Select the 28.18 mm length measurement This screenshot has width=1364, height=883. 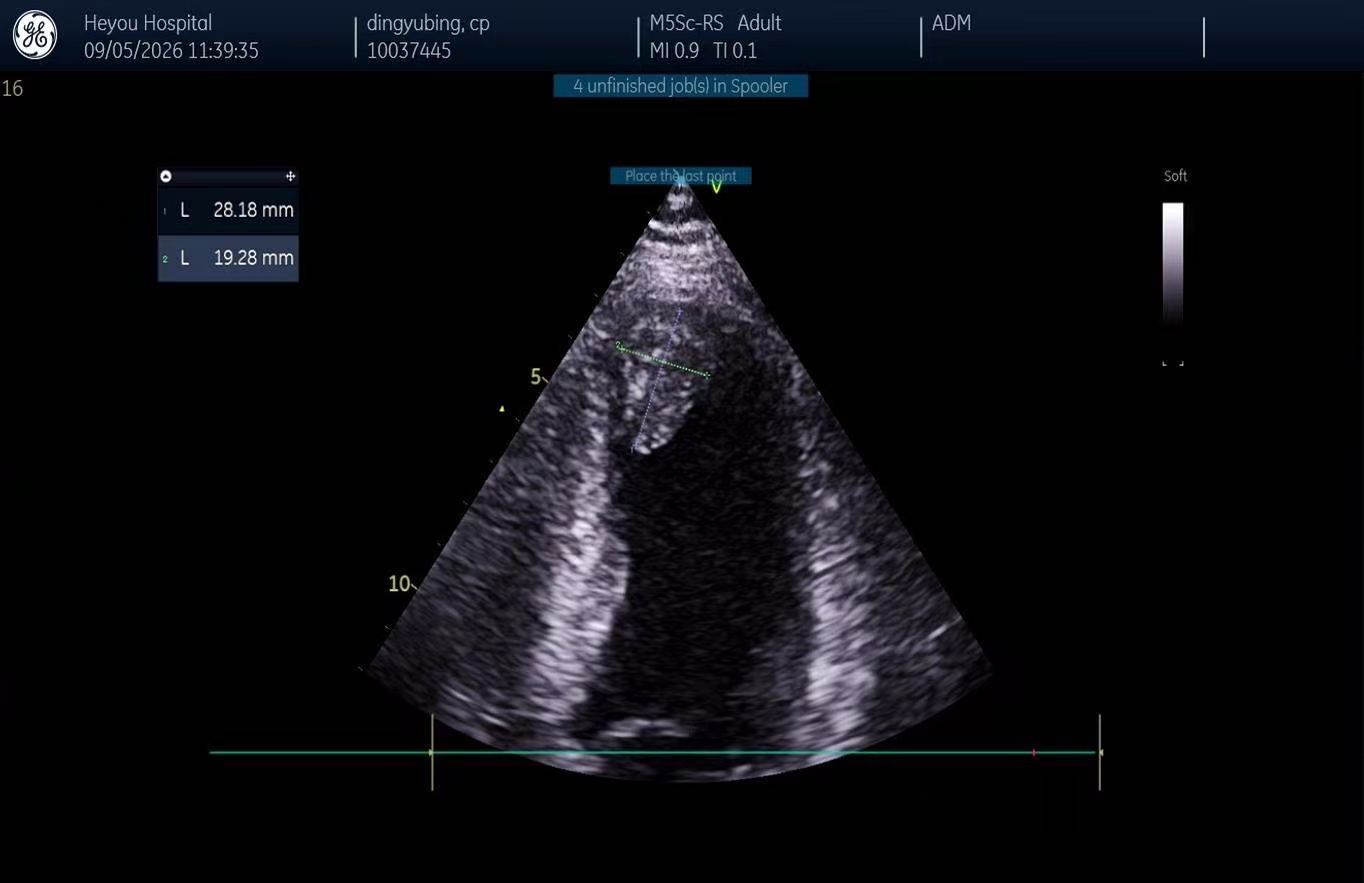tap(228, 210)
